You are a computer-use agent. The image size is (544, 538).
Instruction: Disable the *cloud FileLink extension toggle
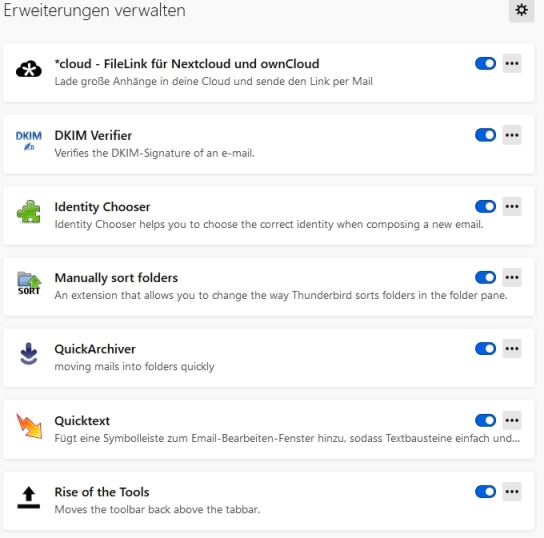pyautogui.click(x=485, y=63)
